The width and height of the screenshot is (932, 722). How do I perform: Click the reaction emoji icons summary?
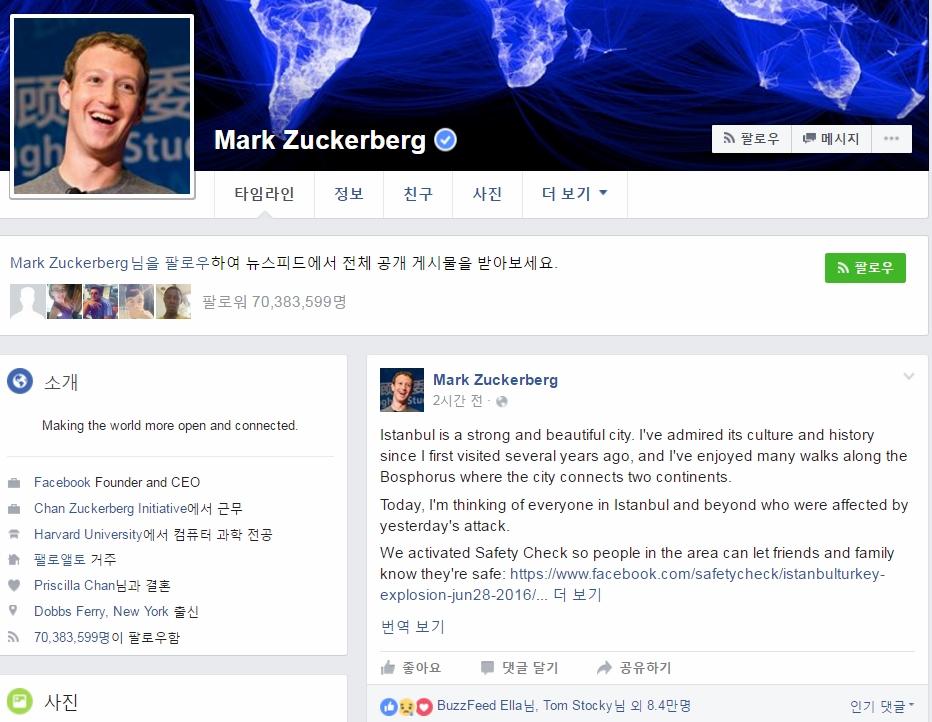tap(406, 706)
